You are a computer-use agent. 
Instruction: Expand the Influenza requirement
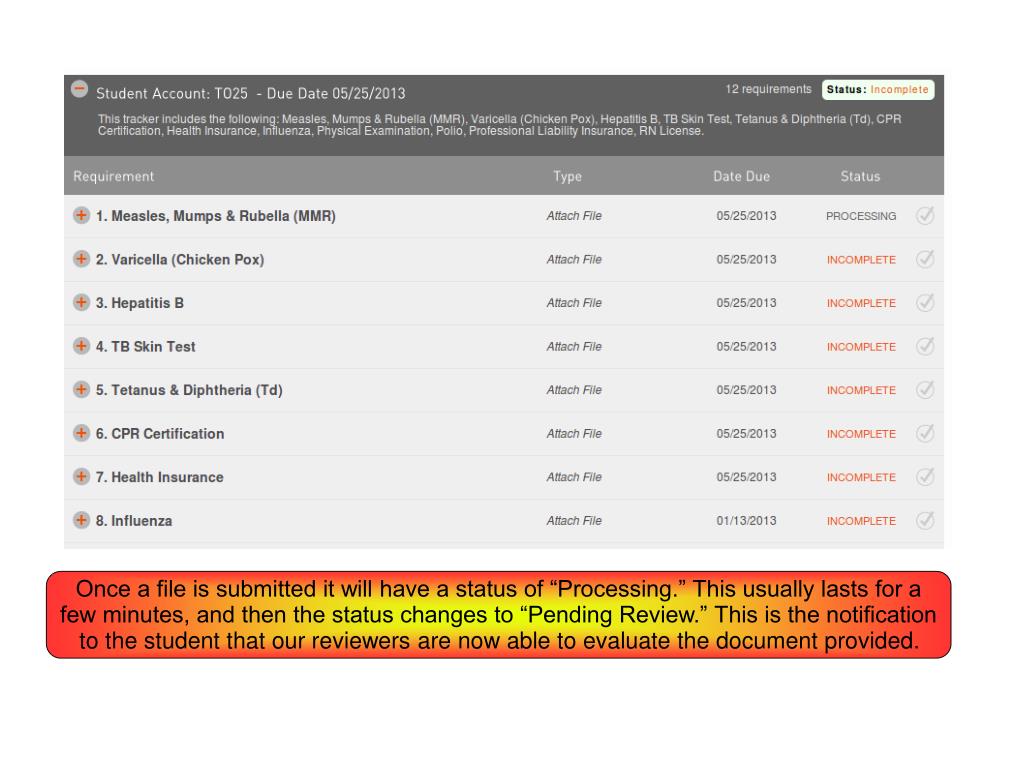(81, 520)
